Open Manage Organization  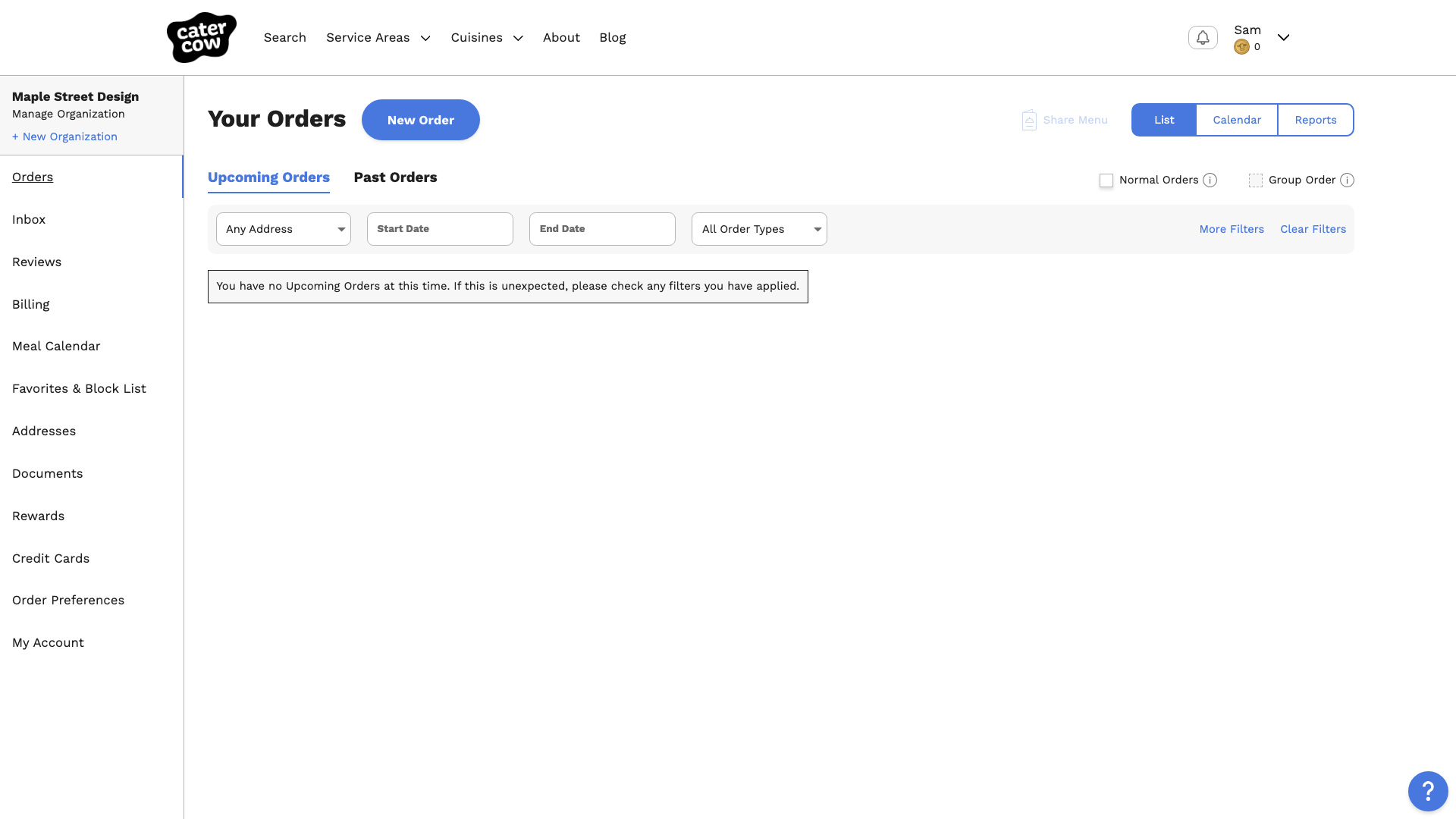tap(68, 114)
